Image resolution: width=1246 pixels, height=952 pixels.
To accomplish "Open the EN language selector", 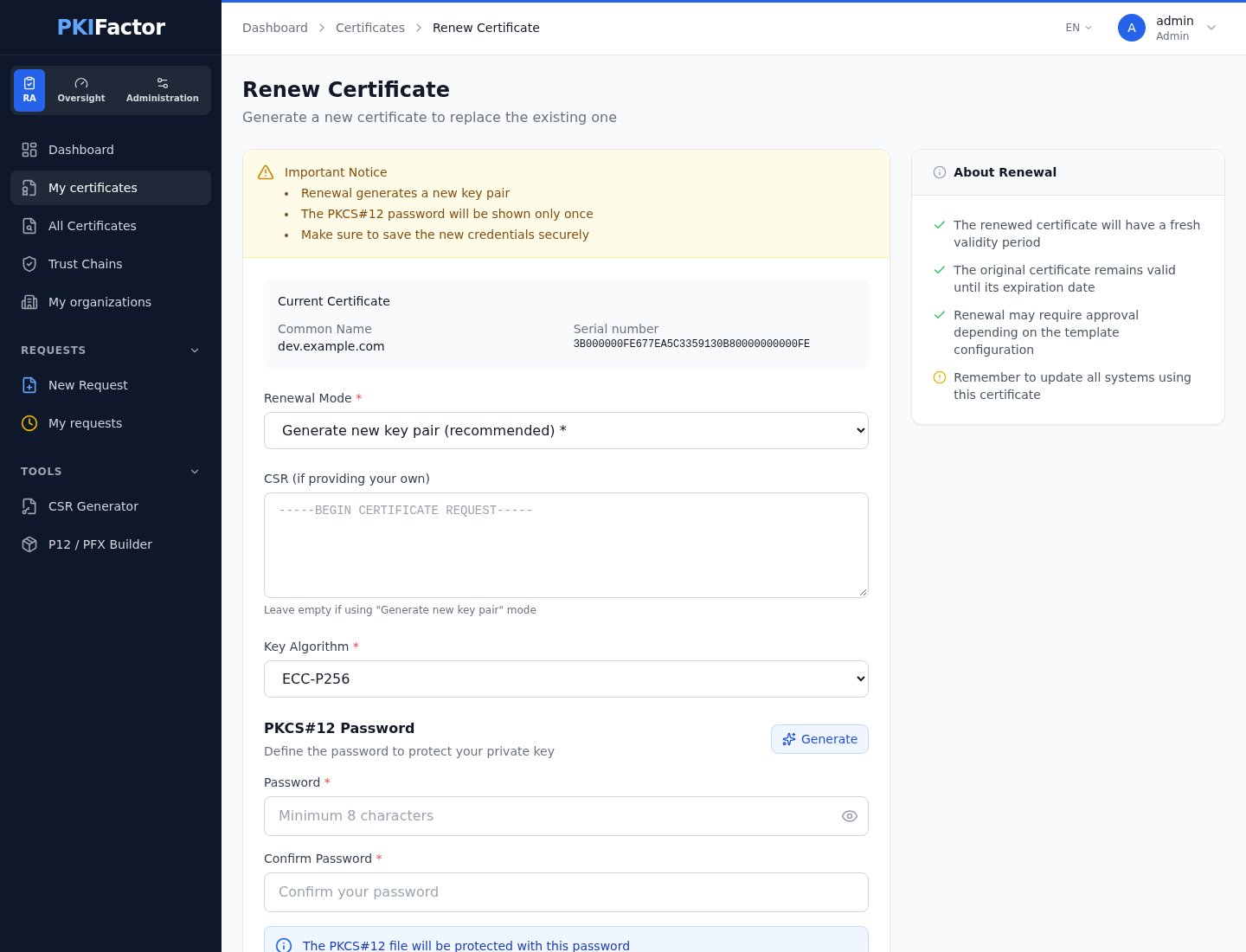I will (1079, 28).
